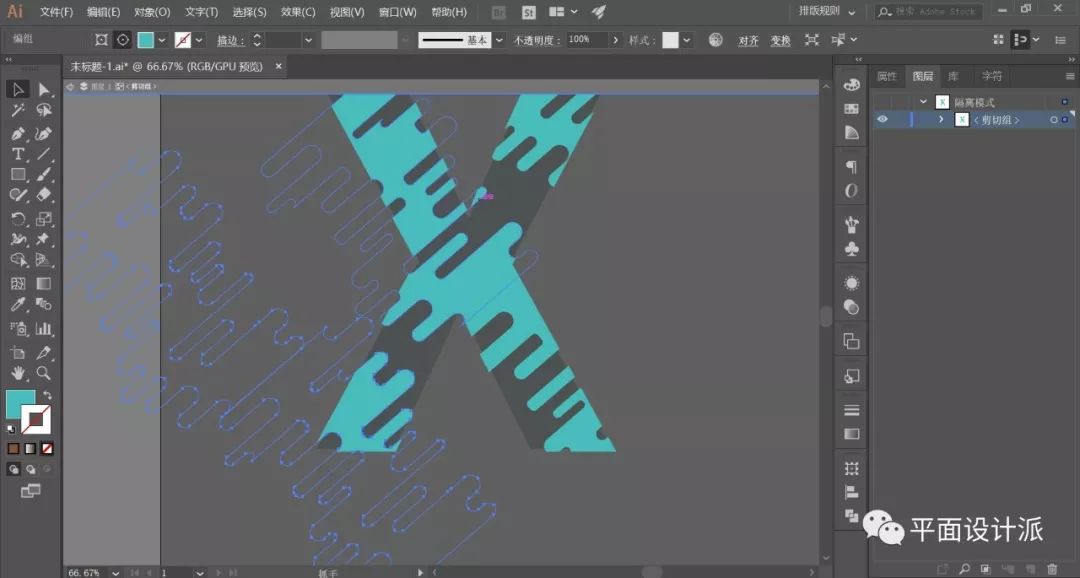Activate the Direct Selection tool
Image resolution: width=1080 pixels, height=578 pixels.
[x=44, y=90]
